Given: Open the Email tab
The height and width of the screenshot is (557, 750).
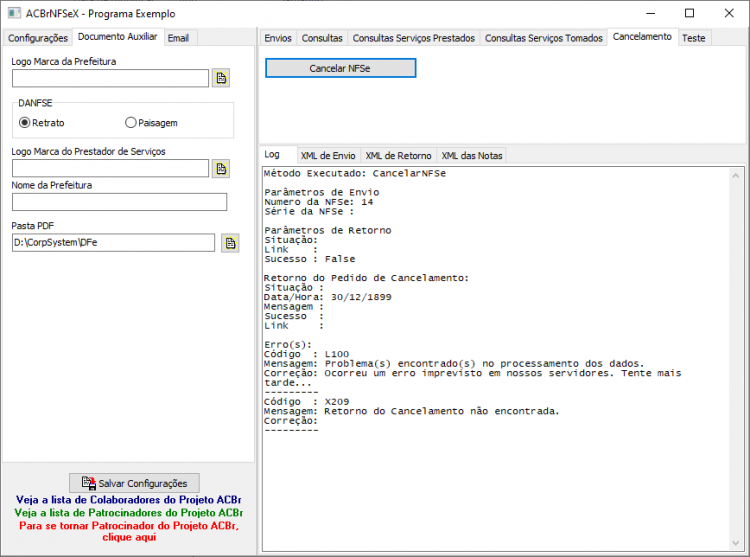Looking at the screenshot, I should [178, 38].
